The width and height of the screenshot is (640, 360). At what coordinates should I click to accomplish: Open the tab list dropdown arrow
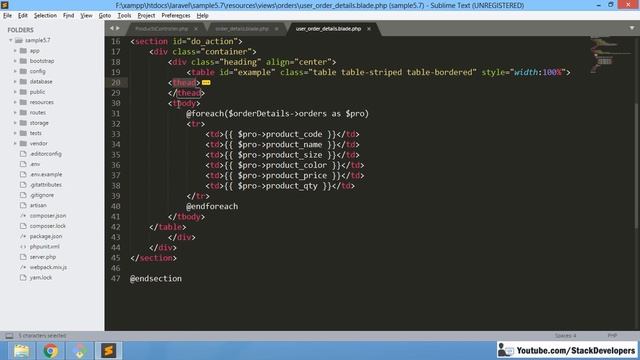[x=631, y=28]
